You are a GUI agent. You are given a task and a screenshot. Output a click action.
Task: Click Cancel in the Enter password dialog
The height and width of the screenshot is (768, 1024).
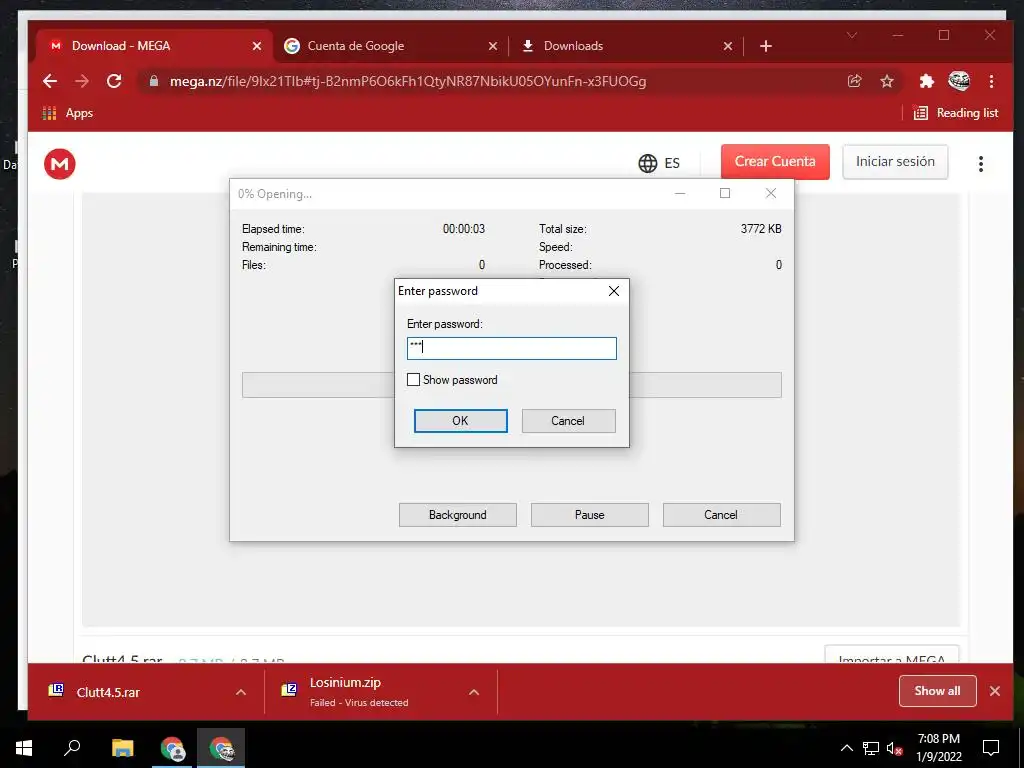(568, 421)
